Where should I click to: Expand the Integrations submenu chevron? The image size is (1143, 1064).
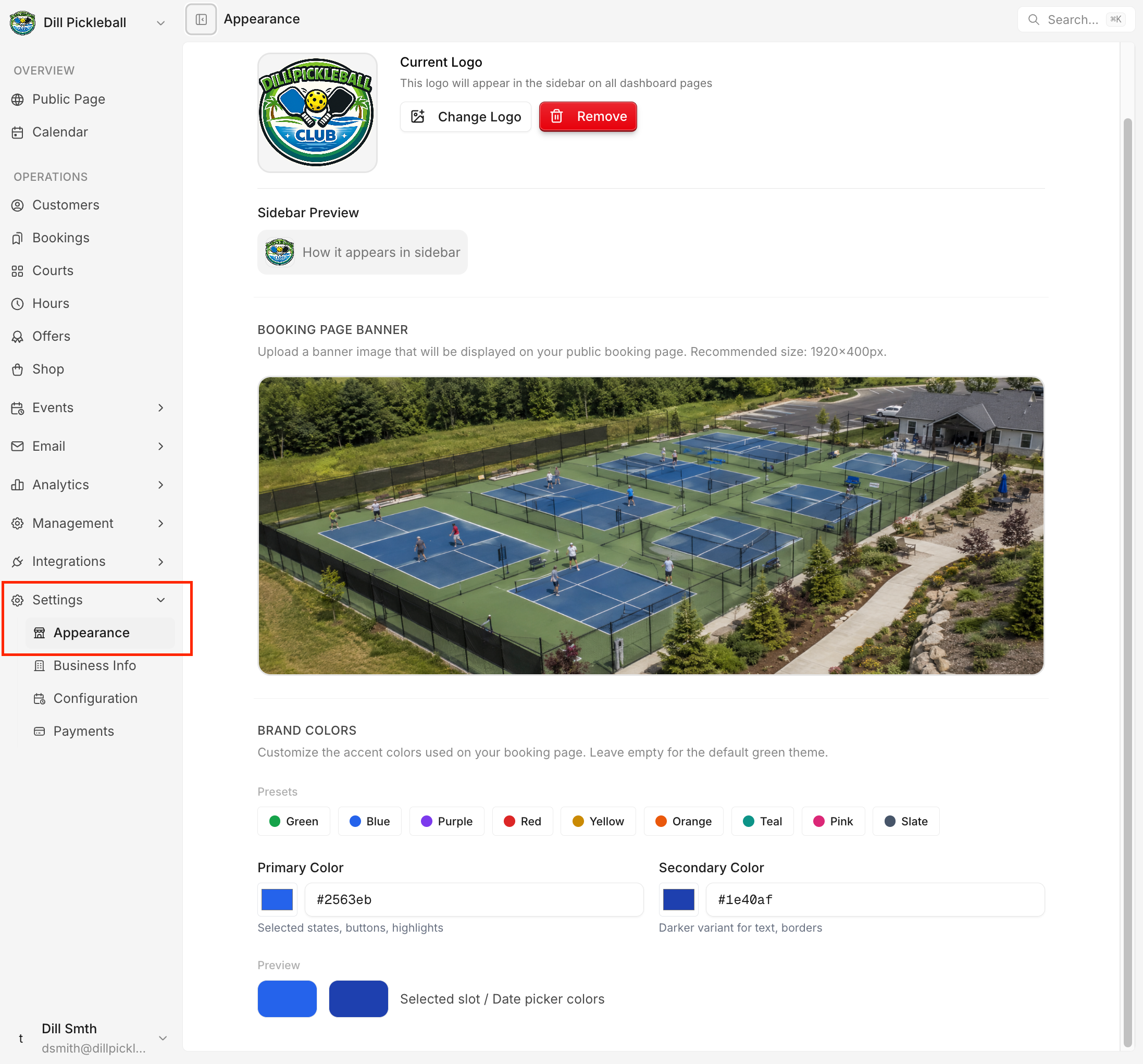[161, 562]
